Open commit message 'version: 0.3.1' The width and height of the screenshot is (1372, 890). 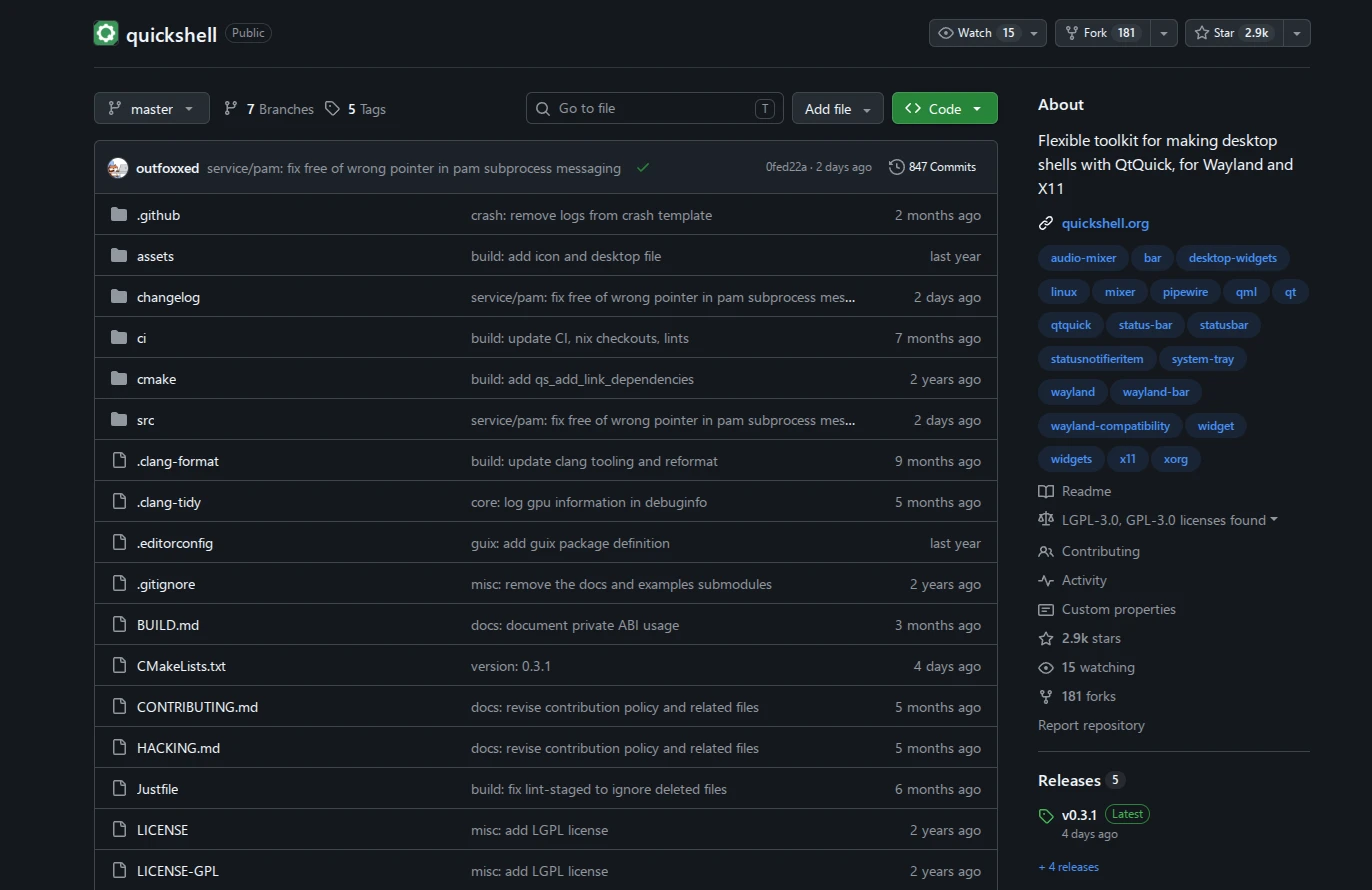pos(511,666)
